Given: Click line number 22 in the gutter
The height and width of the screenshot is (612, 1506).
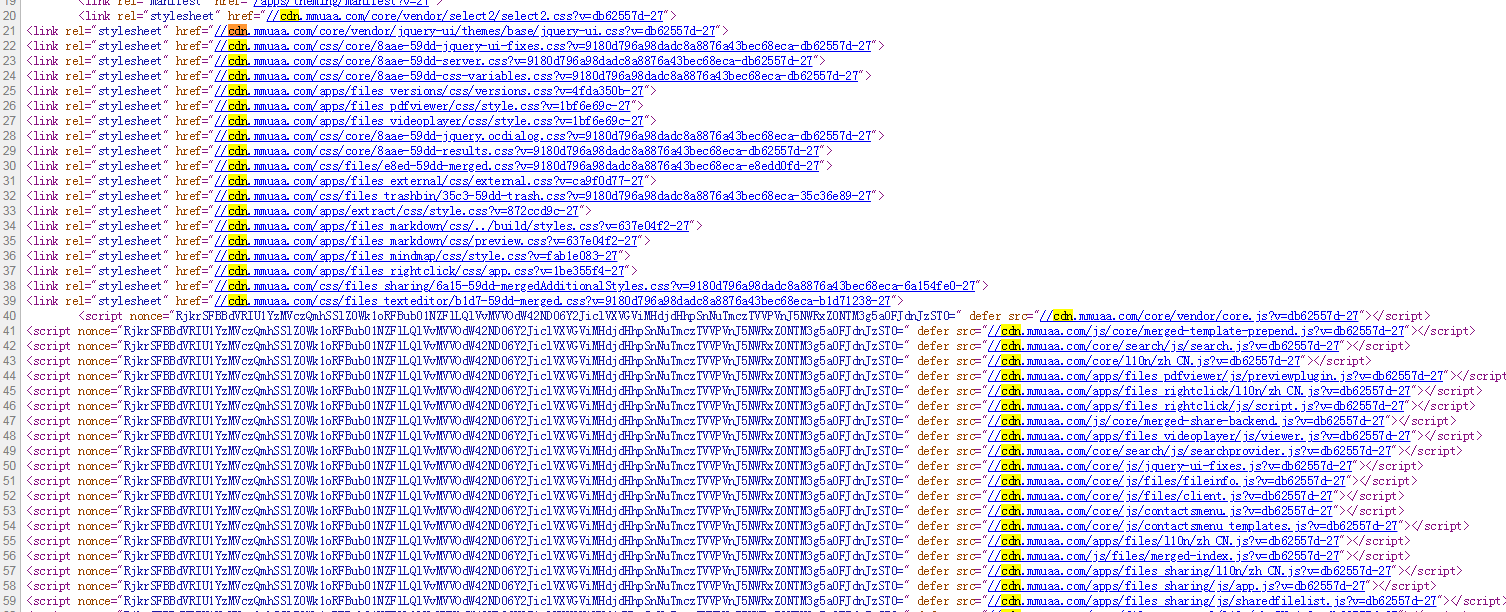Looking at the screenshot, I should click(11, 46).
